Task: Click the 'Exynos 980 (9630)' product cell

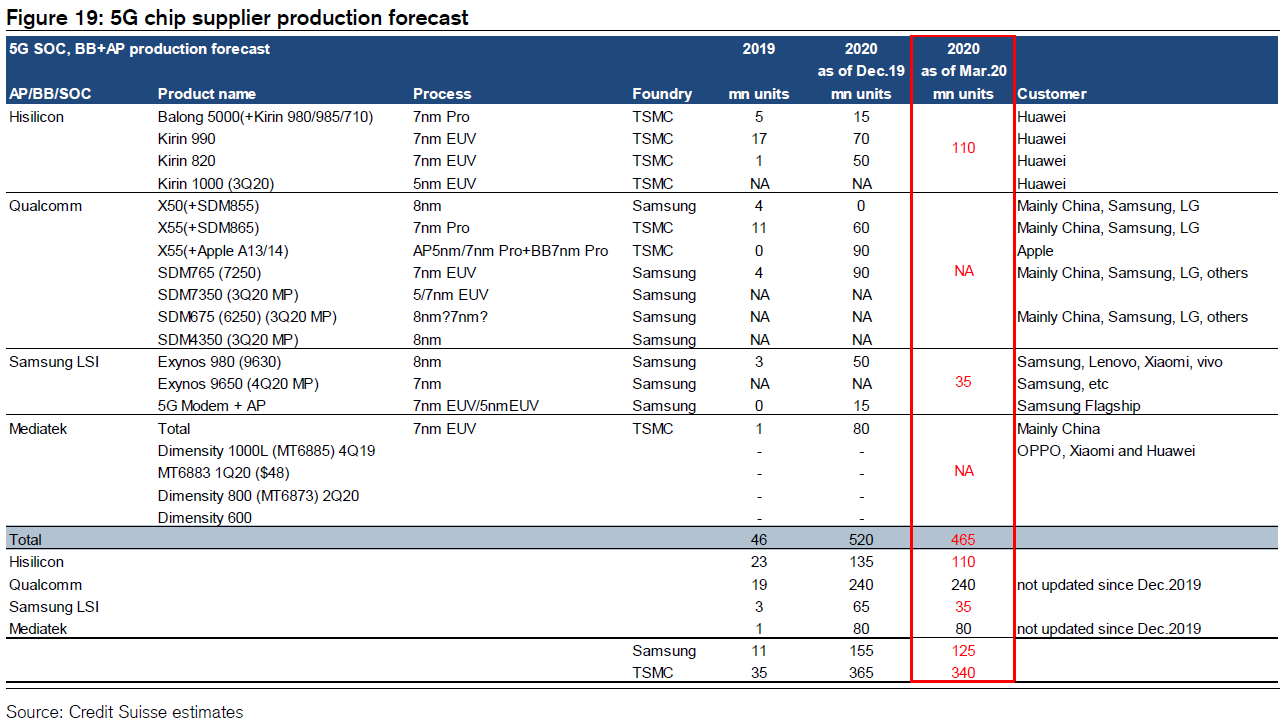Action: (x=217, y=362)
